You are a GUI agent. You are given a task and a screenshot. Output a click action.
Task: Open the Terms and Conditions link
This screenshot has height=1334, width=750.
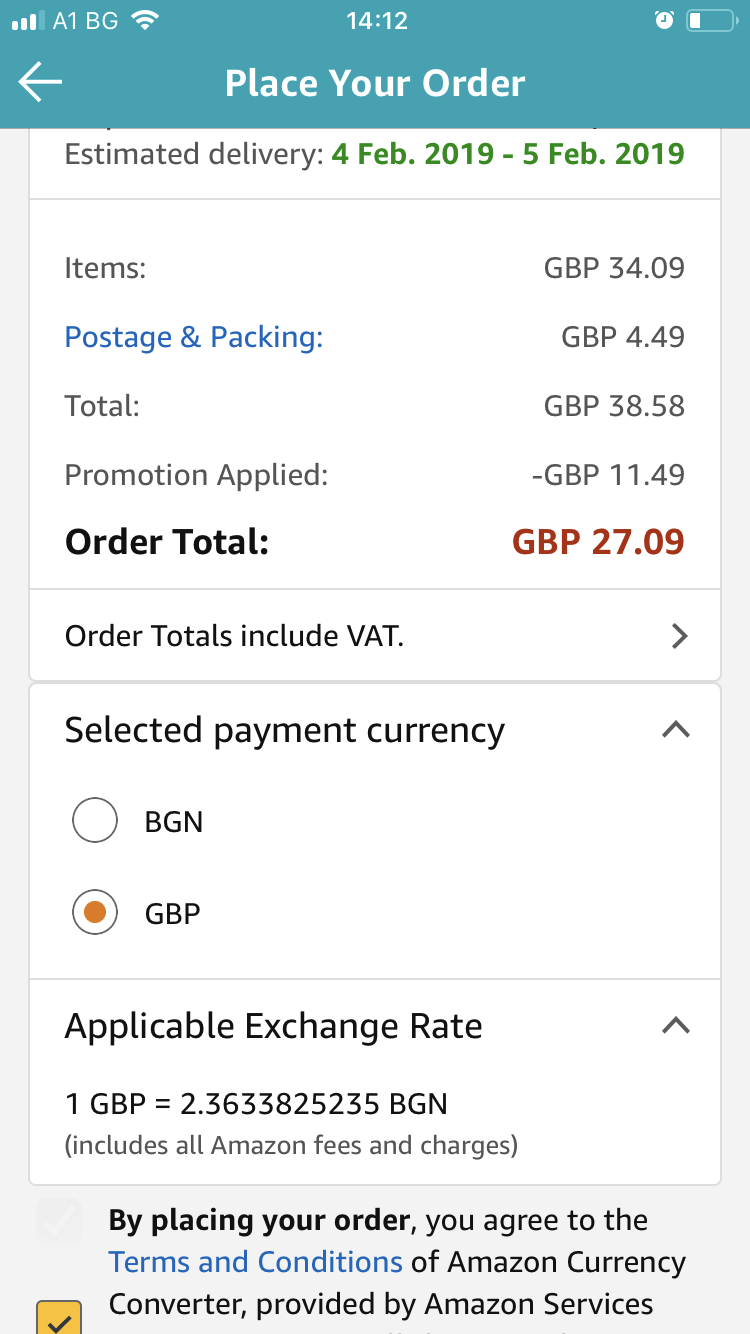(x=256, y=1262)
